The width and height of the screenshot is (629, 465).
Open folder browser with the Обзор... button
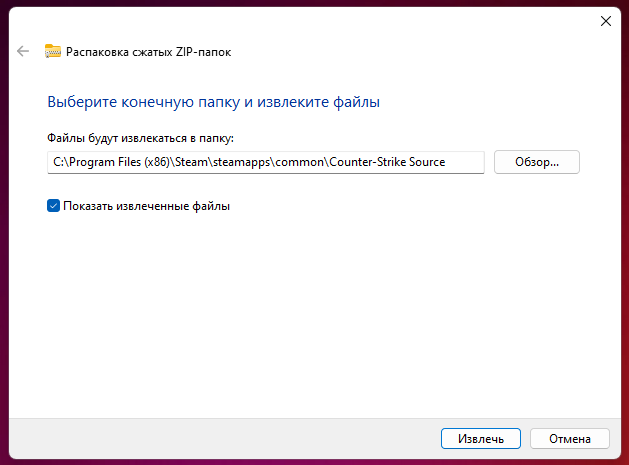tap(537, 162)
